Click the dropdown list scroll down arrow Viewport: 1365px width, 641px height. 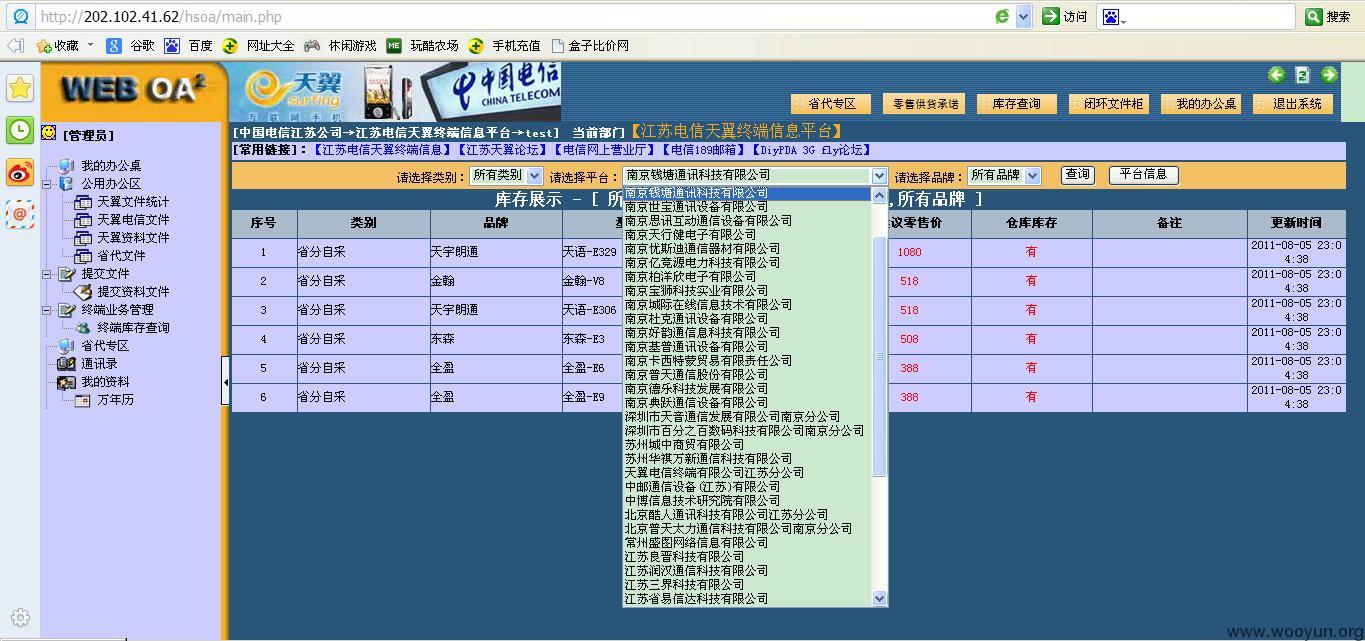880,598
